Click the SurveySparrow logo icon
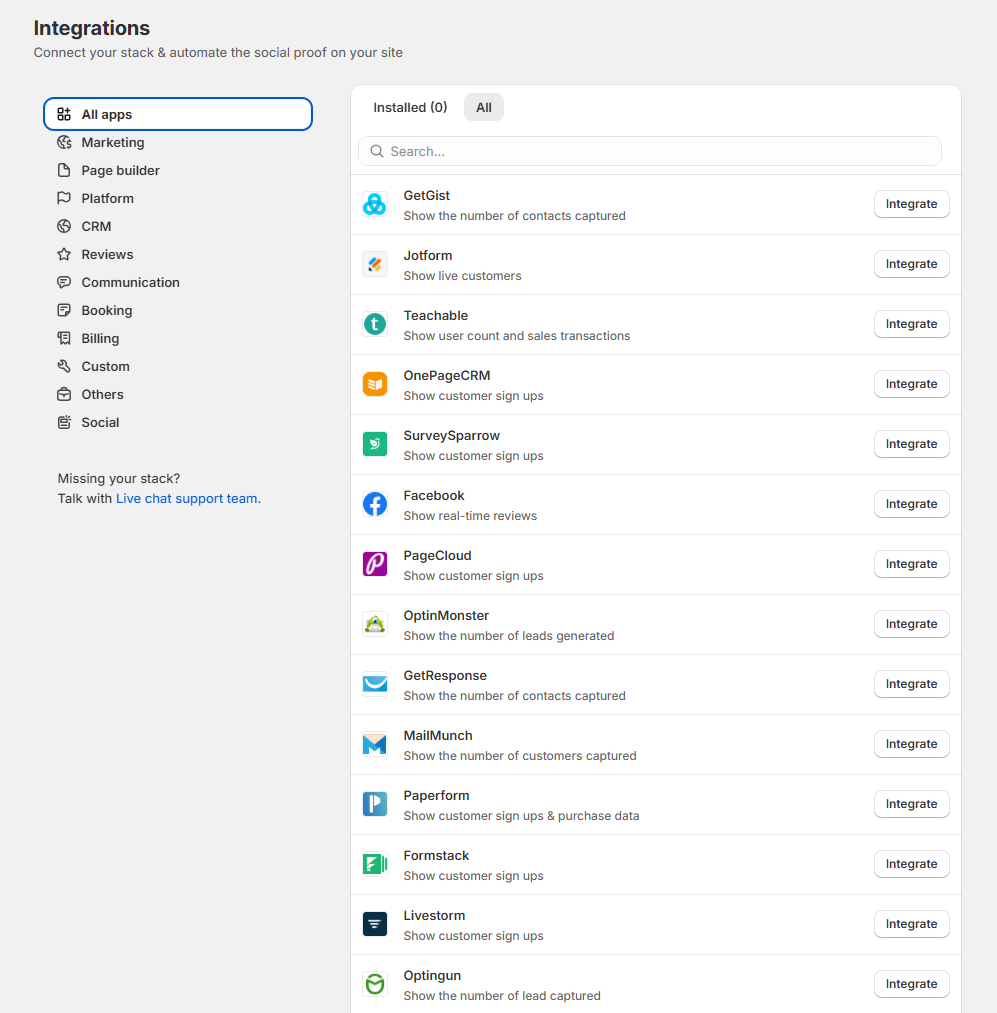This screenshot has width=997, height=1013. click(x=374, y=444)
